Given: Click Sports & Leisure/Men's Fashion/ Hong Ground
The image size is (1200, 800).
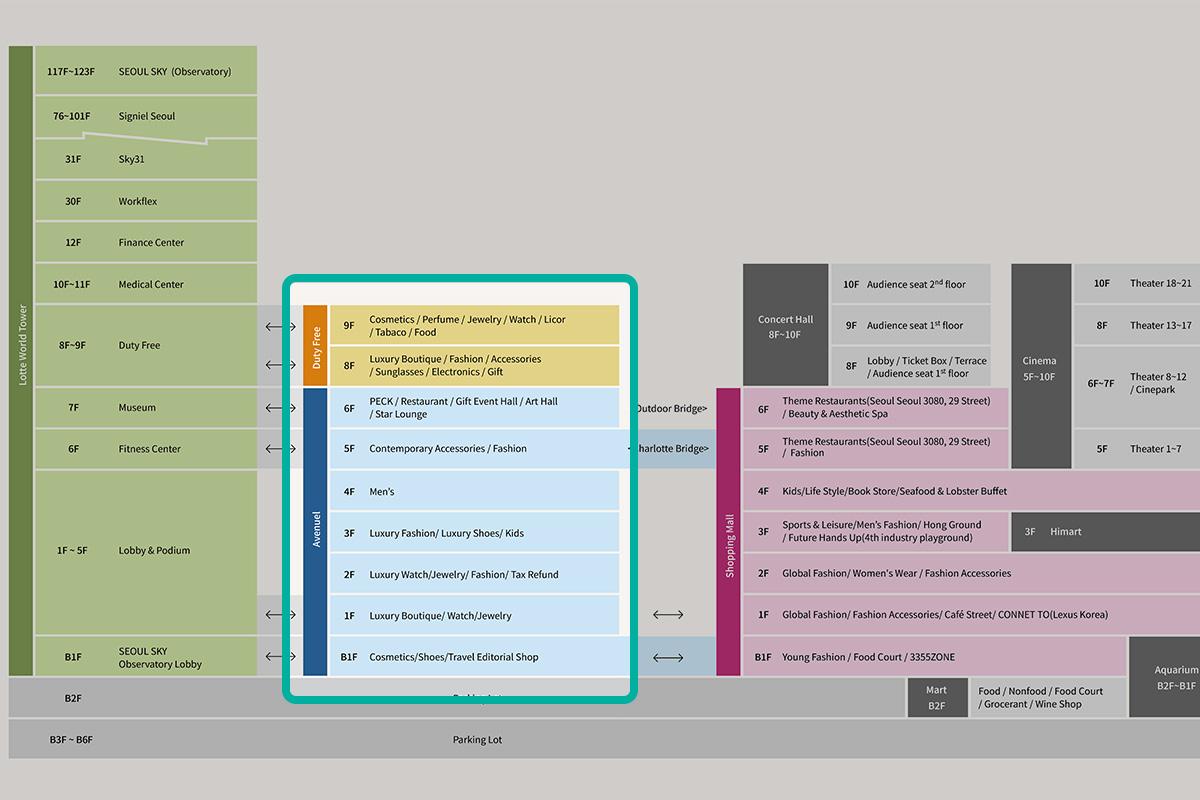Looking at the screenshot, I should pos(882,525).
